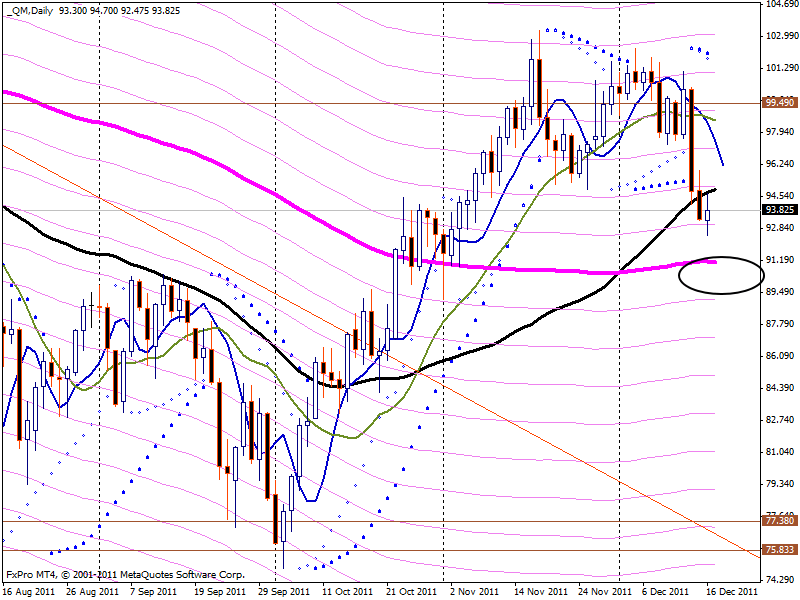800x600 pixels.
Task: Click the 16 Dec 2011 date label
Action: coord(732,592)
